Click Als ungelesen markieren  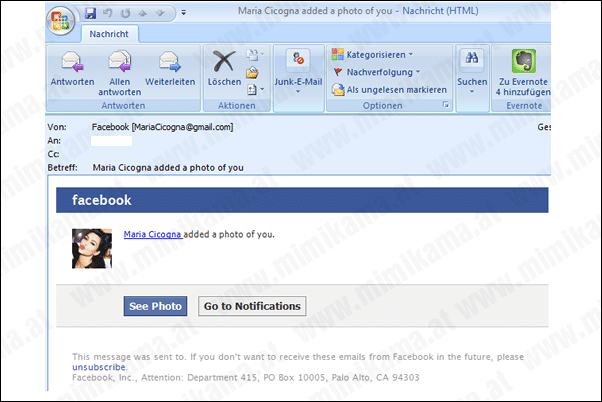389,89
